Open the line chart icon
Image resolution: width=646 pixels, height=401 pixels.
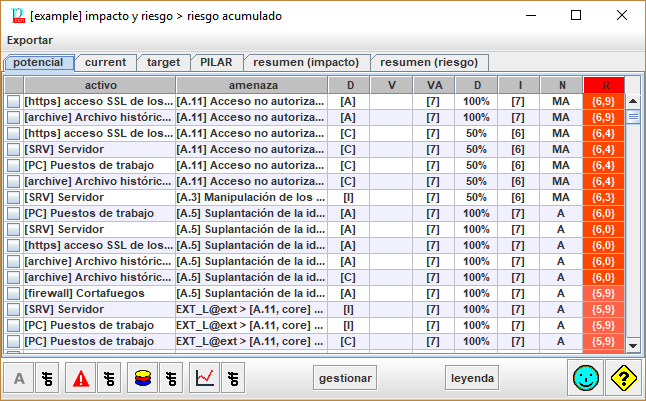tap(205, 378)
